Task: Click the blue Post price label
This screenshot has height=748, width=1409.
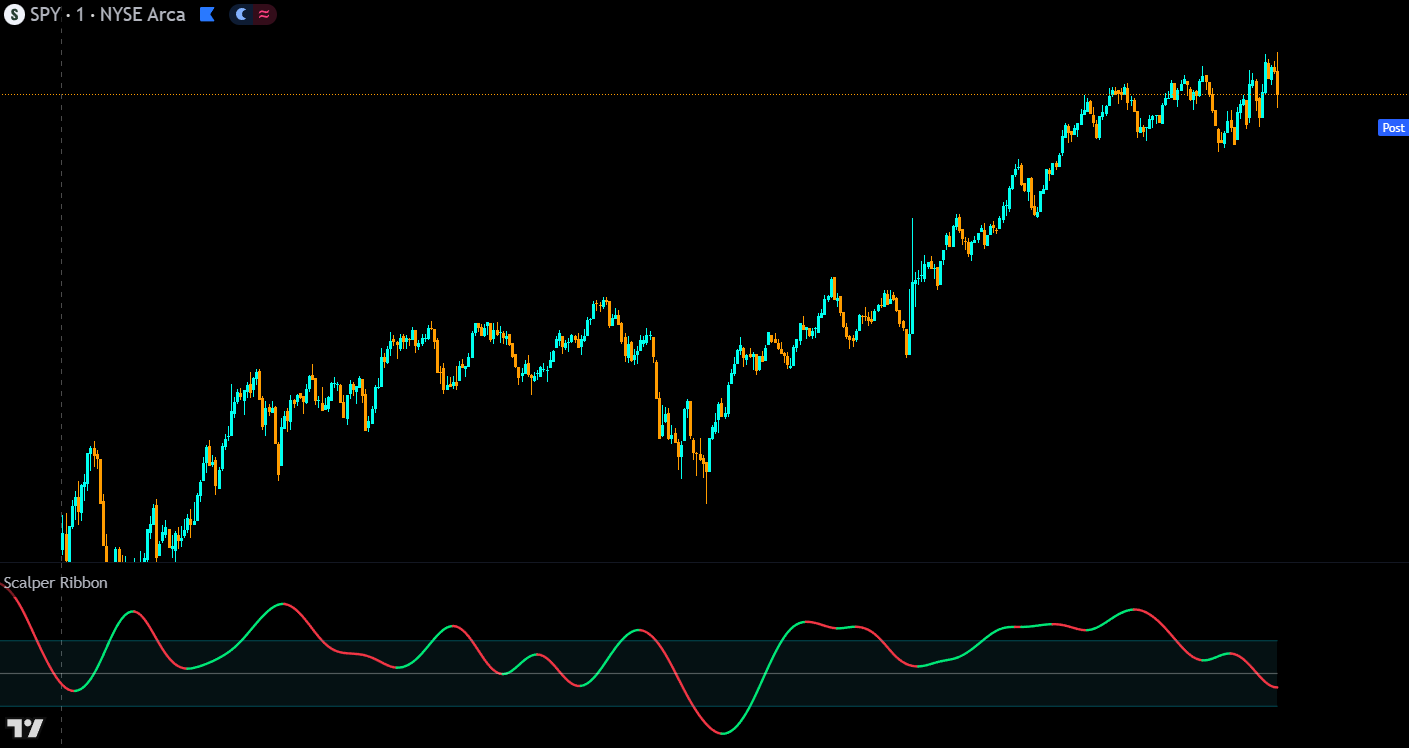Action: (x=1393, y=128)
